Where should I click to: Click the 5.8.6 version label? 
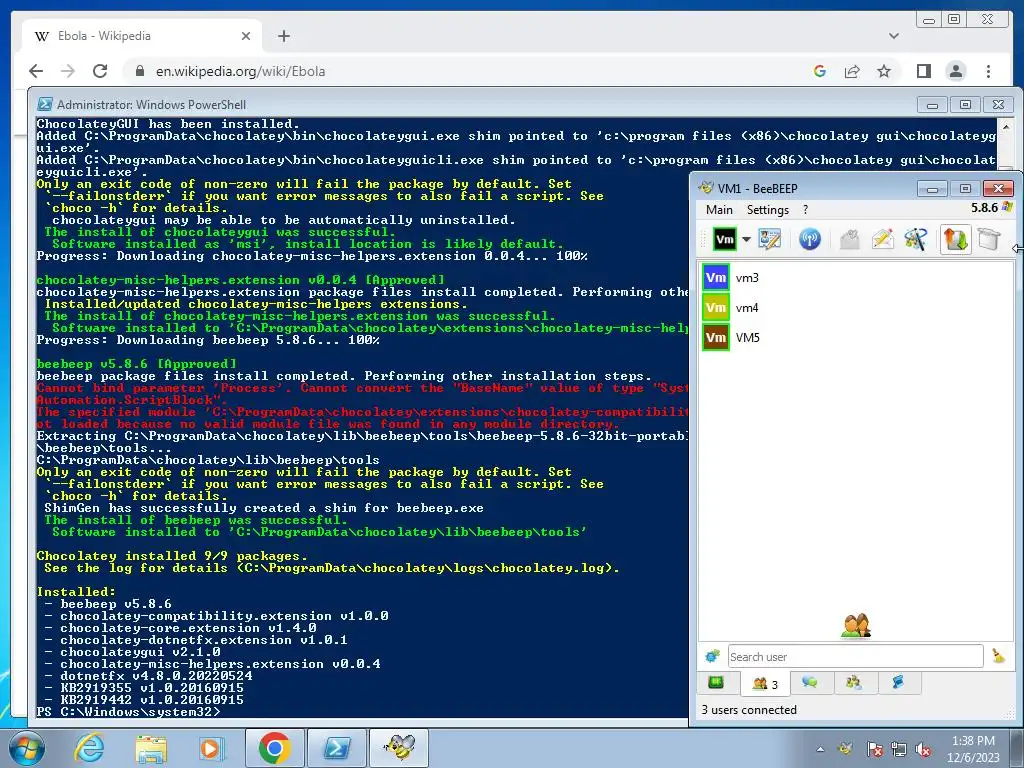tap(984, 208)
